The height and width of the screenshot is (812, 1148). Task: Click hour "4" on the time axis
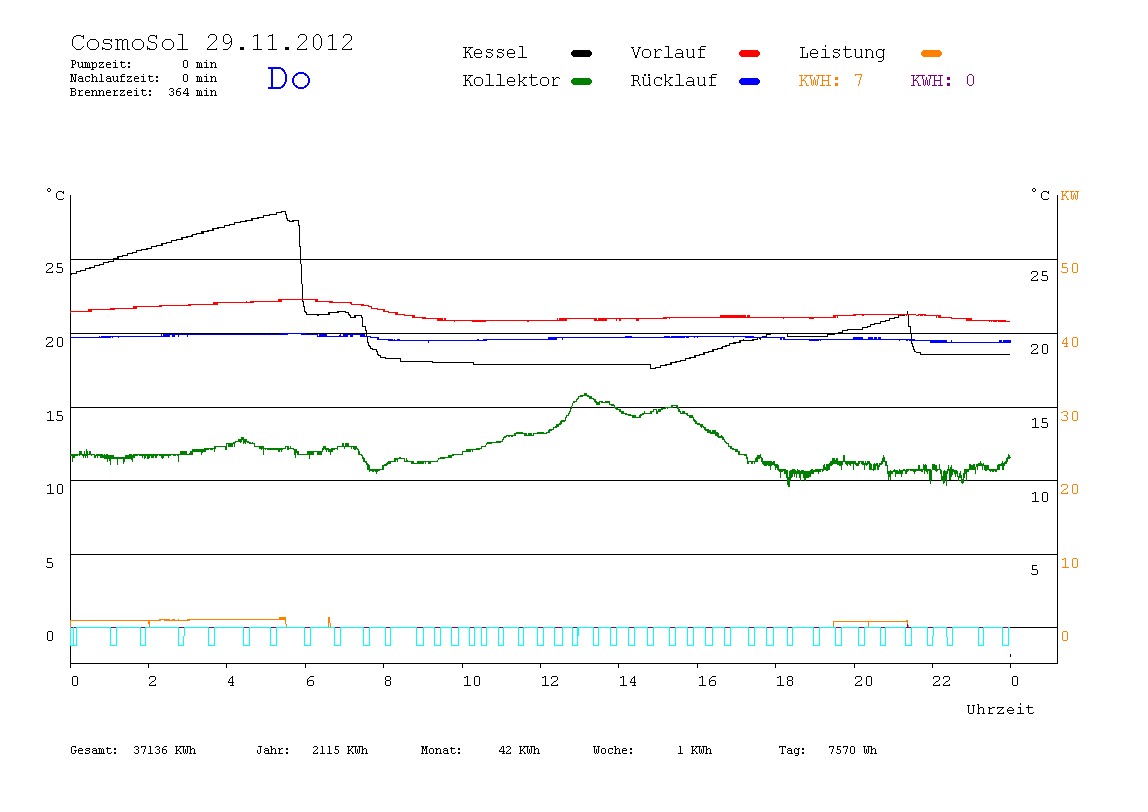coord(231,681)
